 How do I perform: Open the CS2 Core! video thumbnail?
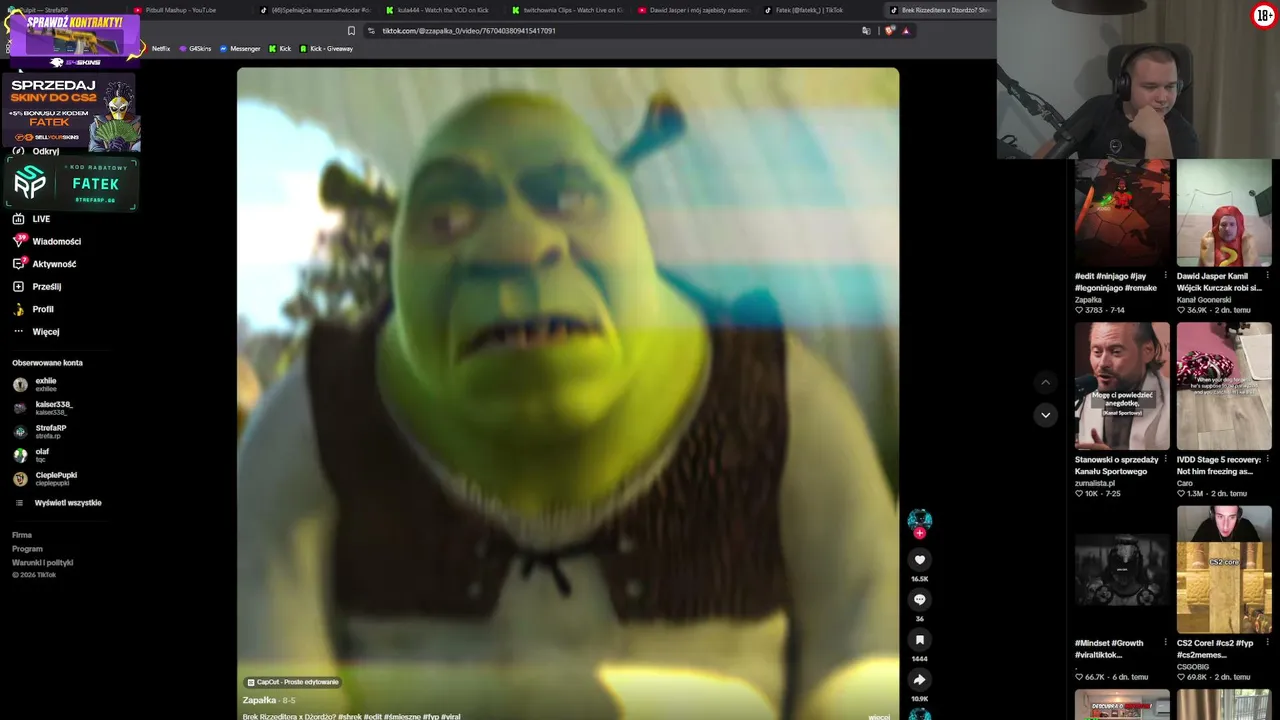1224,569
